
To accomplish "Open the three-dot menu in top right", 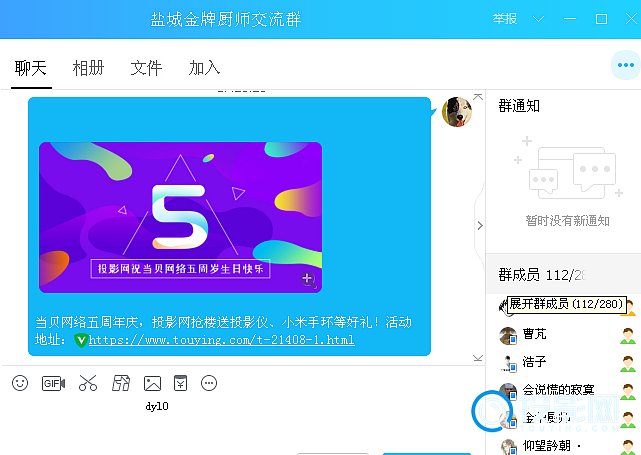I will [x=625, y=65].
